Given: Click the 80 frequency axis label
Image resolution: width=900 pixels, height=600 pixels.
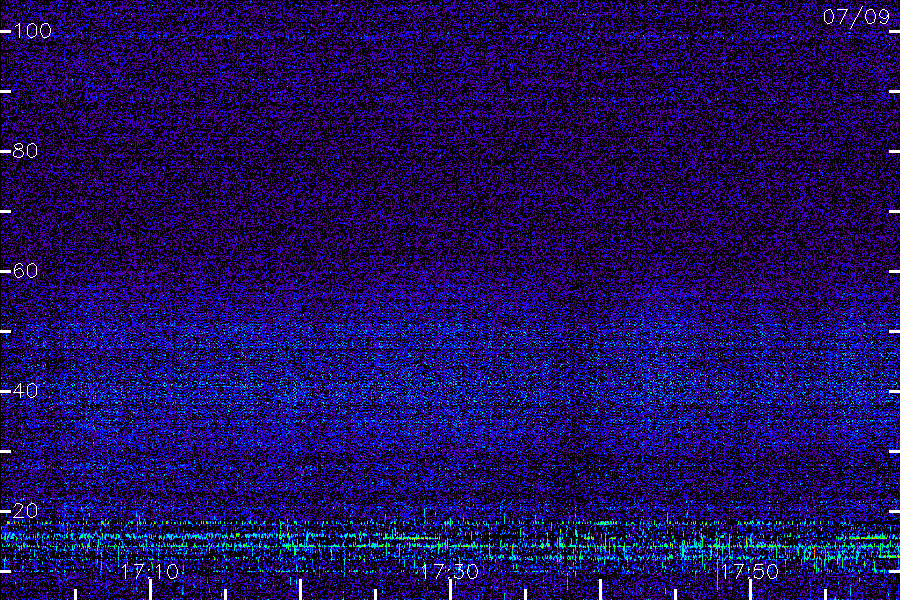Looking at the screenshot, I should pyautogui.click(x=25, y=151).
